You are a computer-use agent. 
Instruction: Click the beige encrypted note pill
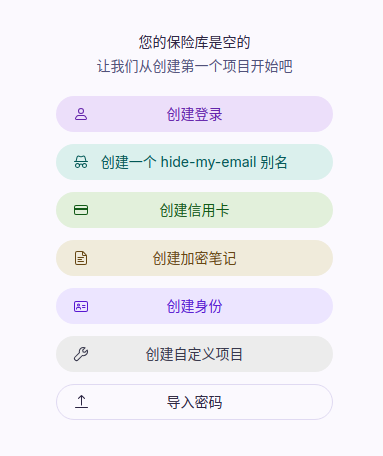pos(194,258)
